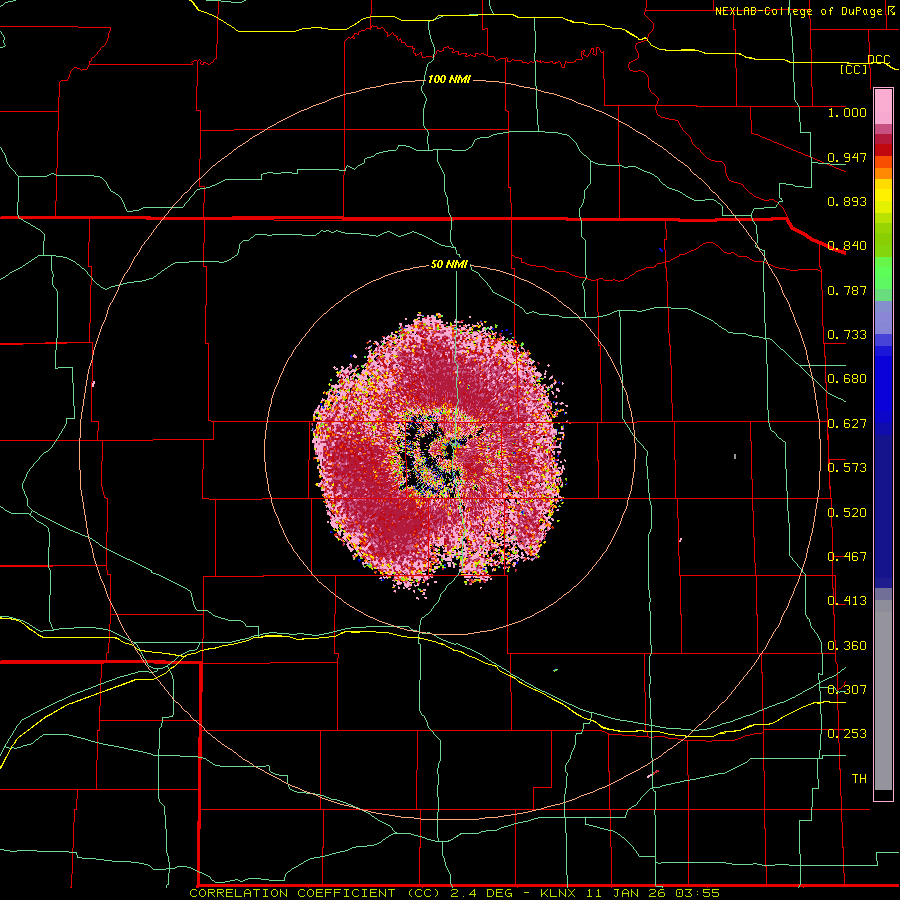The width and height of the screenshot is (900, 900).
Task: Select the 0.467 scale value
Action: pyautogui.click(x=847, y=557)
